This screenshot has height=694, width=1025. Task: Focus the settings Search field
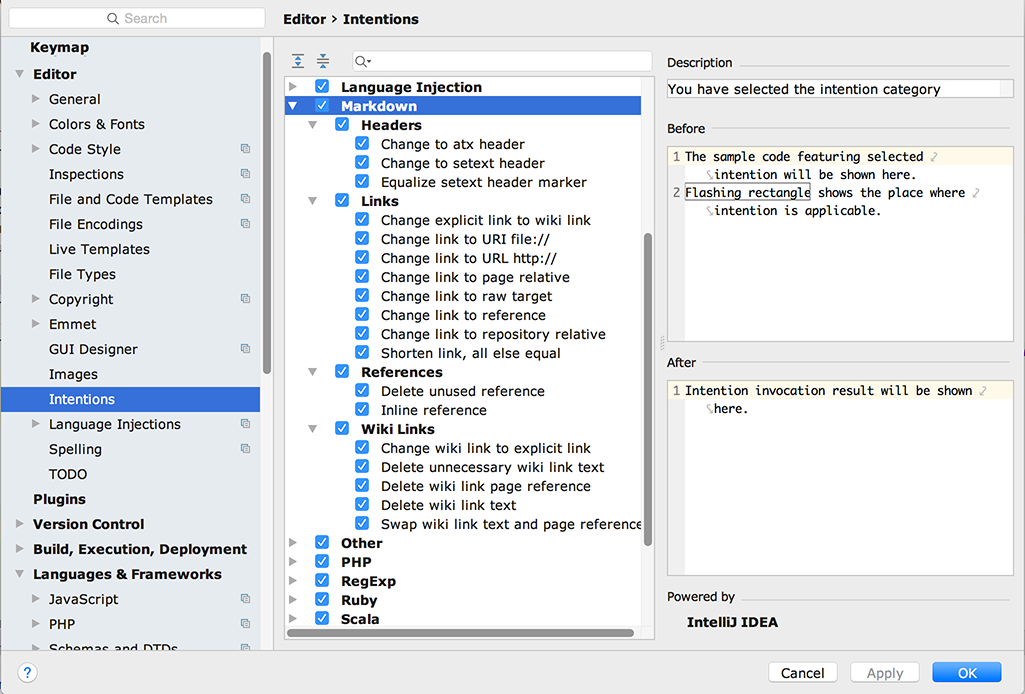pyautogui.click(x=137, y=18)
